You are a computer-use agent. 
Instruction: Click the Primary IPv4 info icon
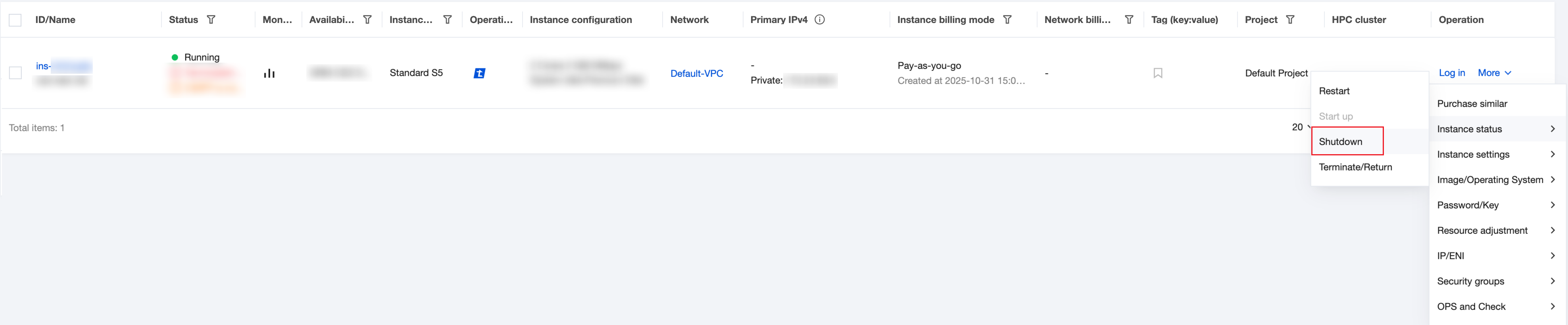click(820, 19)
